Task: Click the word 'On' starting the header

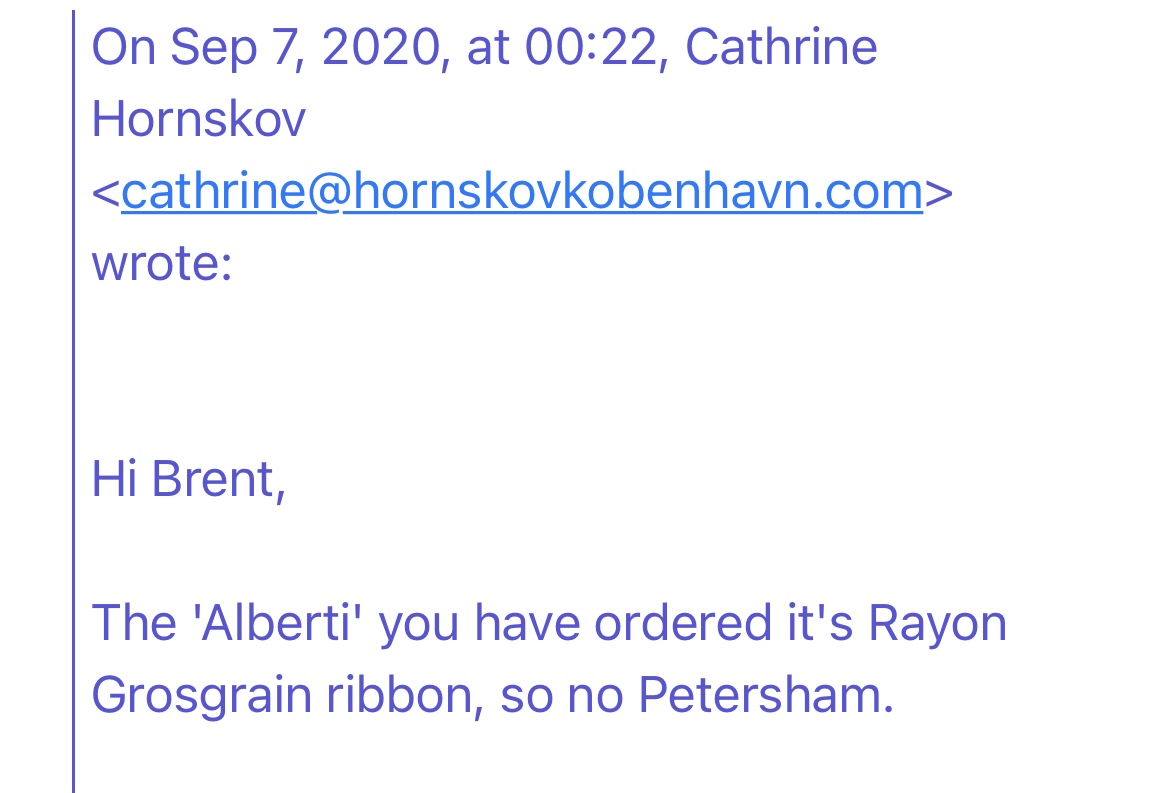Action: click(123, 47)
